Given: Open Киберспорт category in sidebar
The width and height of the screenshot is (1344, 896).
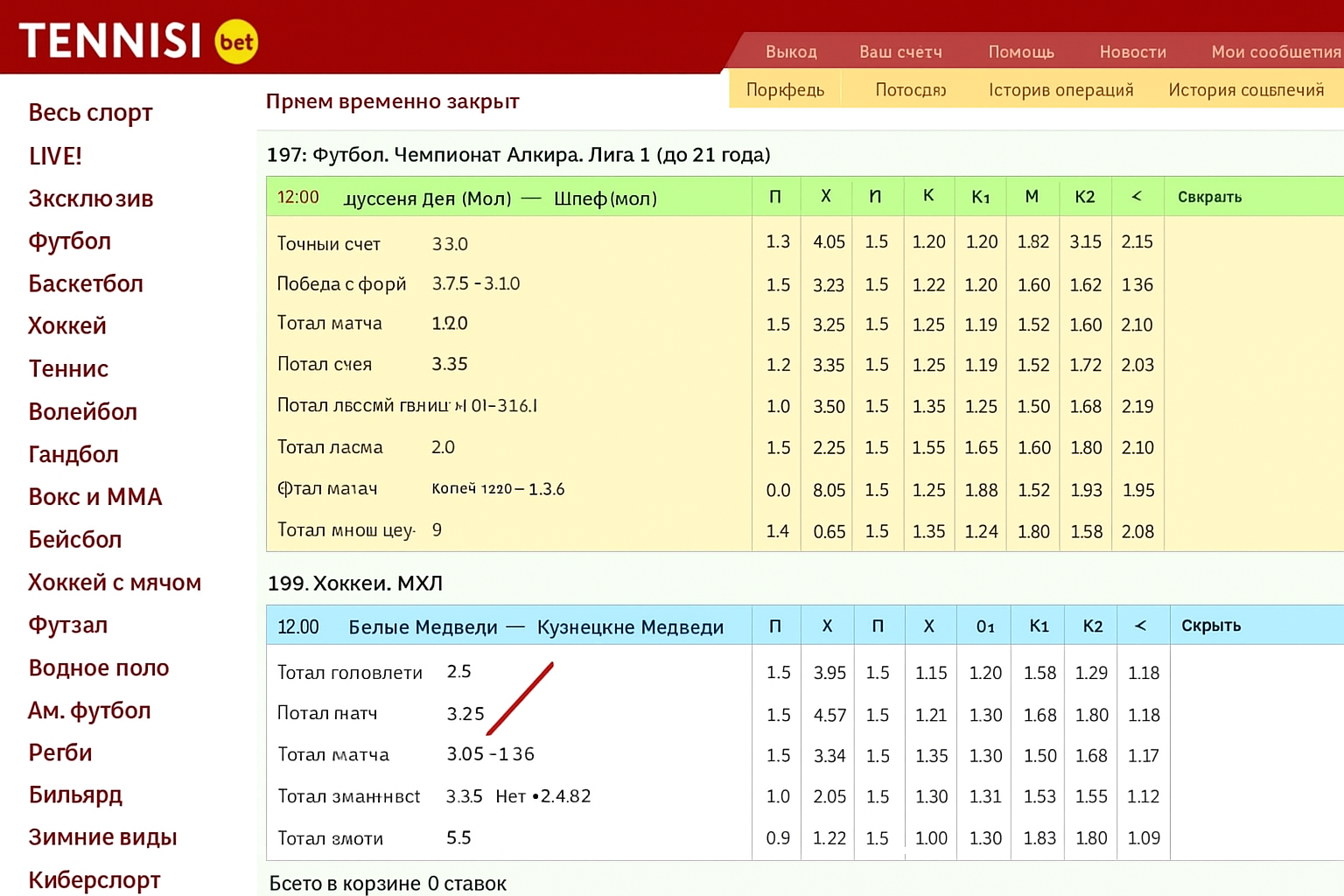Looking at the screenshot, I should (x=94, y=879).
